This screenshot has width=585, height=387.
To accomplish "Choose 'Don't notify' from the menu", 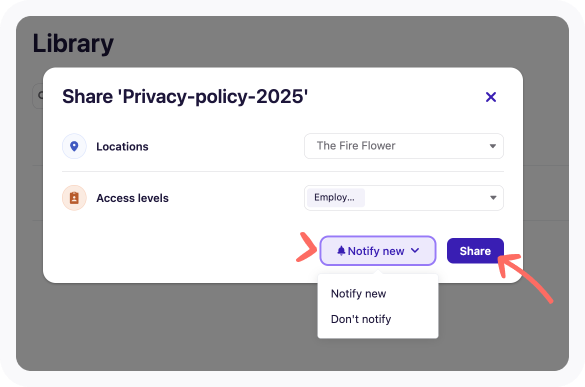I will coord(361,319).
